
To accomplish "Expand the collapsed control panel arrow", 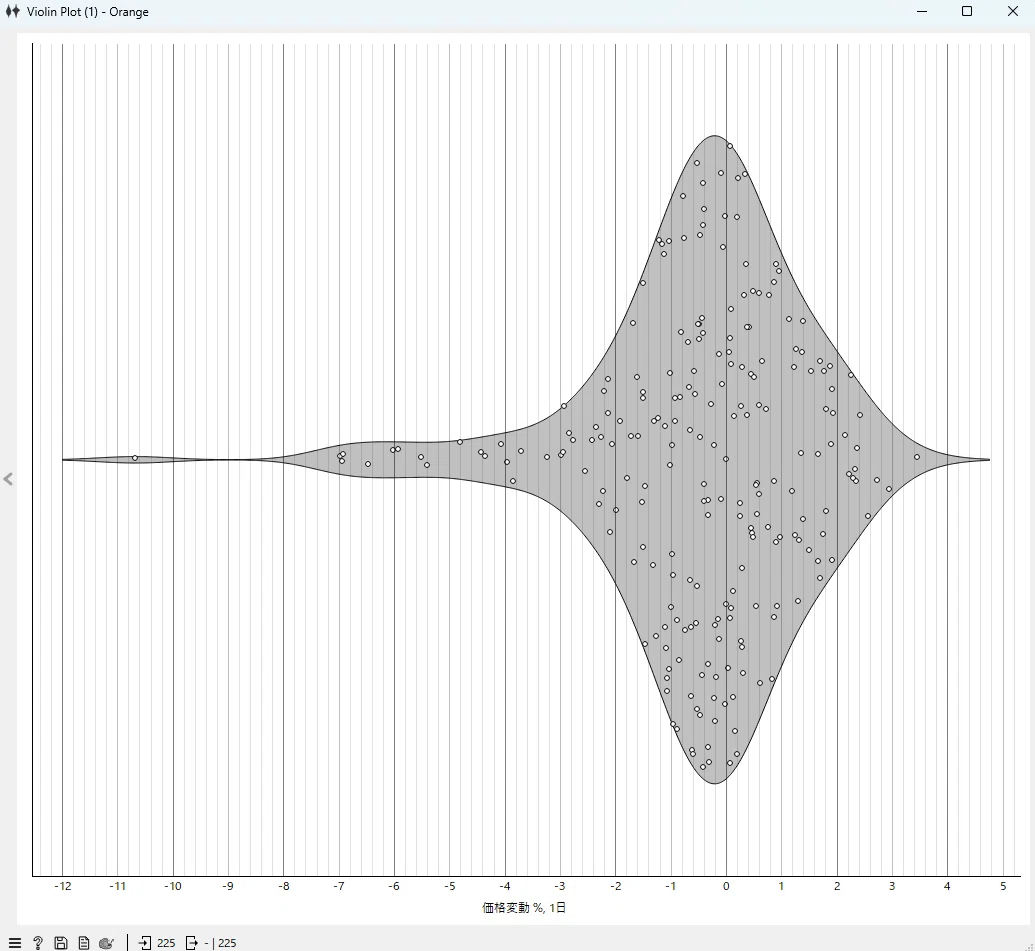I will [8, 479].
